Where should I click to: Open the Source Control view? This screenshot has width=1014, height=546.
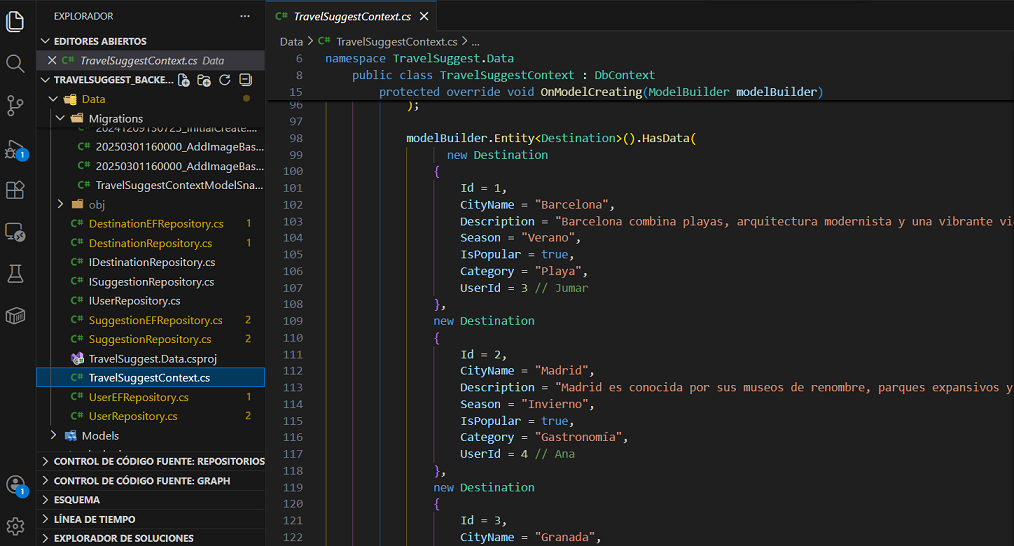(15, 105)
